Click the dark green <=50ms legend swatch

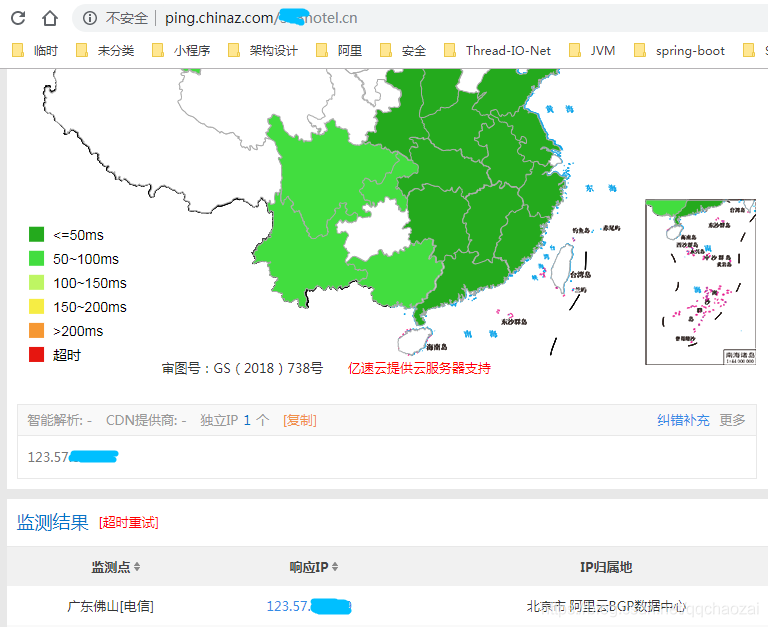[37, 235]
